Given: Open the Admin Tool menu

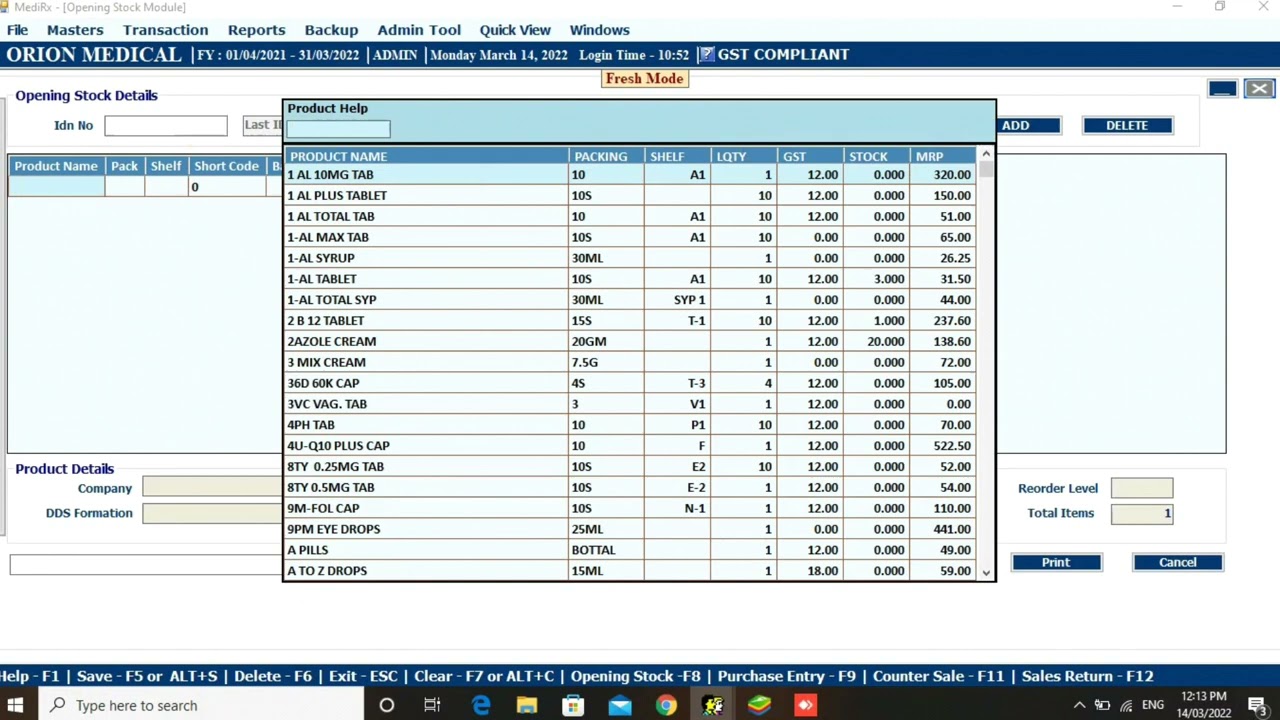Looking at the screenshot, I should pos(419,30).
